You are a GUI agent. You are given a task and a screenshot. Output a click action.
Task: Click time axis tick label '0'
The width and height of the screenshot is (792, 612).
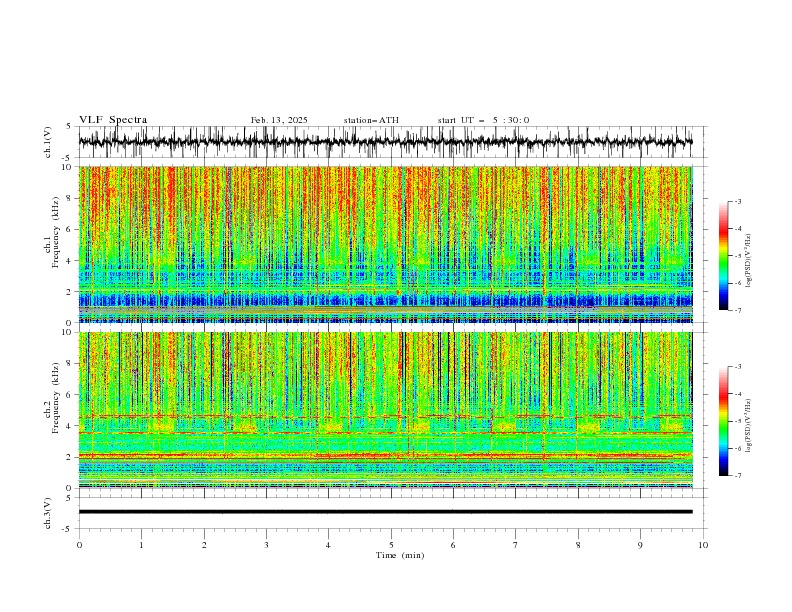[79, 545]
